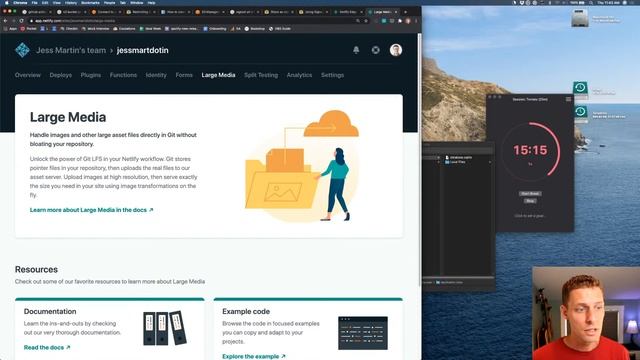640x360 pixels.
Task: Click Explore the example link
Action: click(254, 356)
